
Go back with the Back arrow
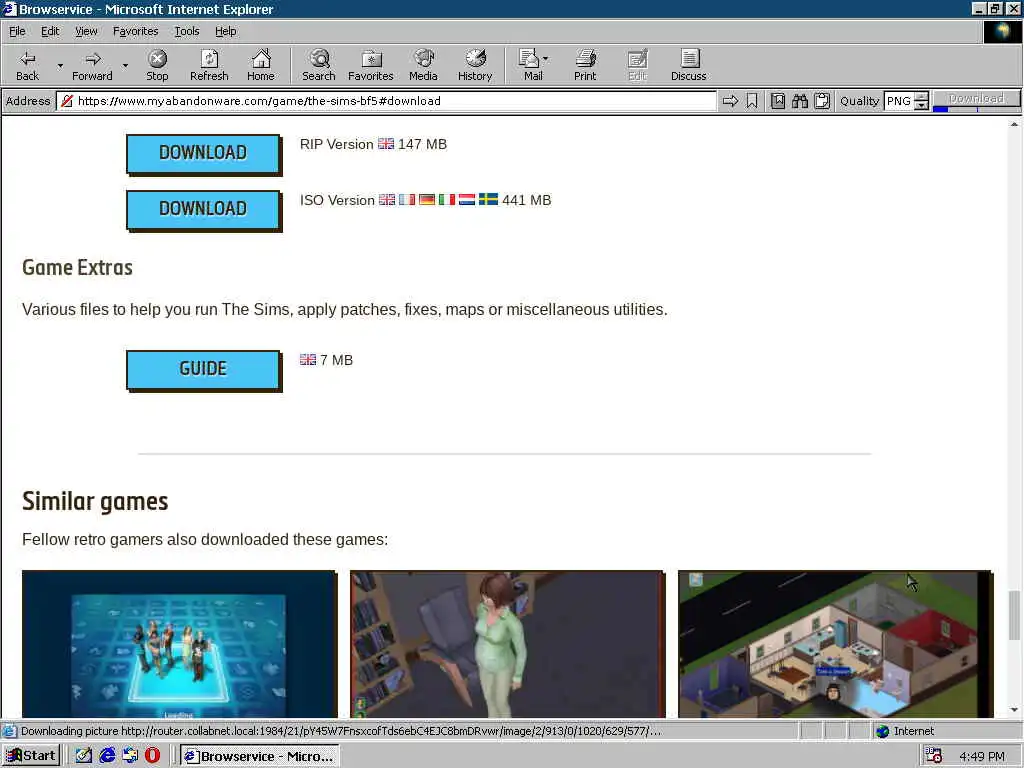pyautogui.click(x=27, y=65)
